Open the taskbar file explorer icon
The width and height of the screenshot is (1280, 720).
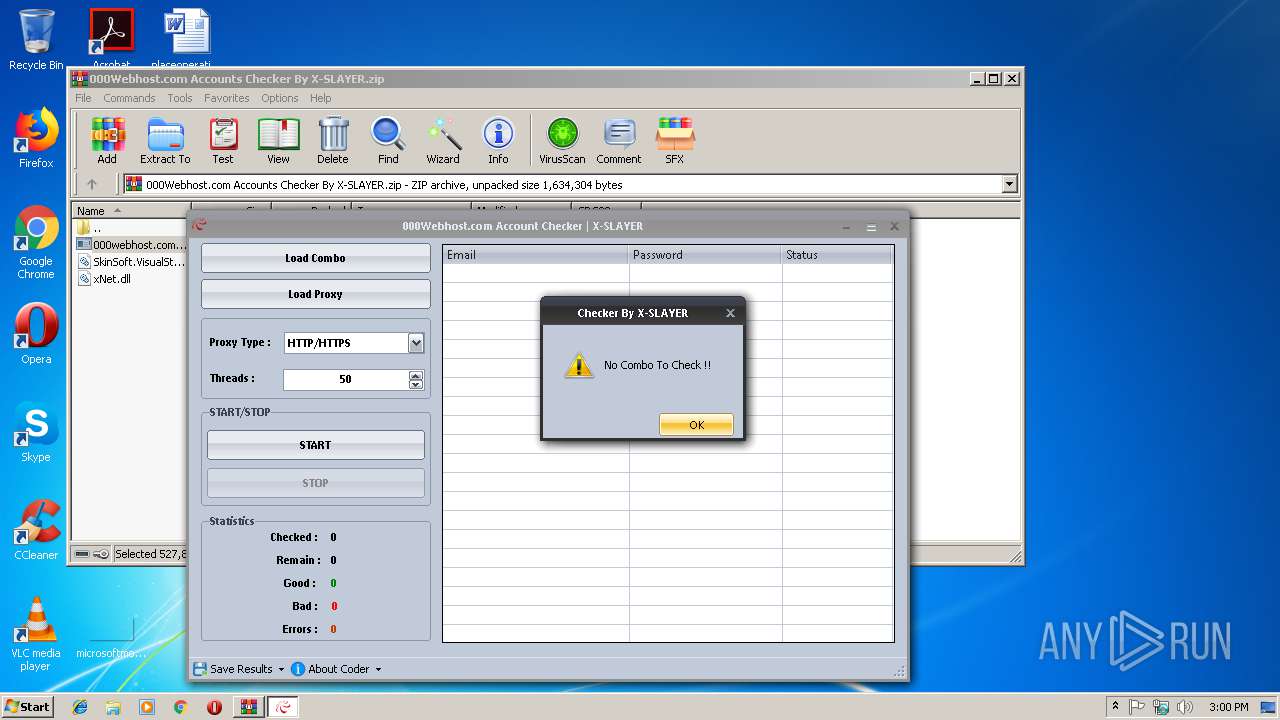coord(113,707)
